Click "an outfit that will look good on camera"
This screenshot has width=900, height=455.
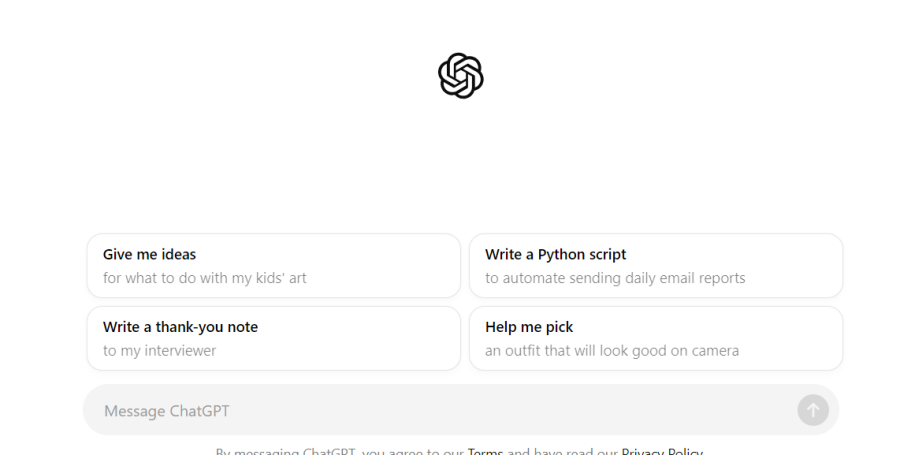(612, 351)
